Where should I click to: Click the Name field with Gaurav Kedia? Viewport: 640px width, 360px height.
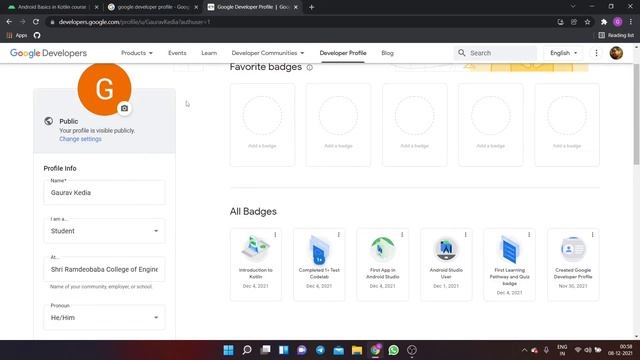pyautogui.click(x=104, y=193)
